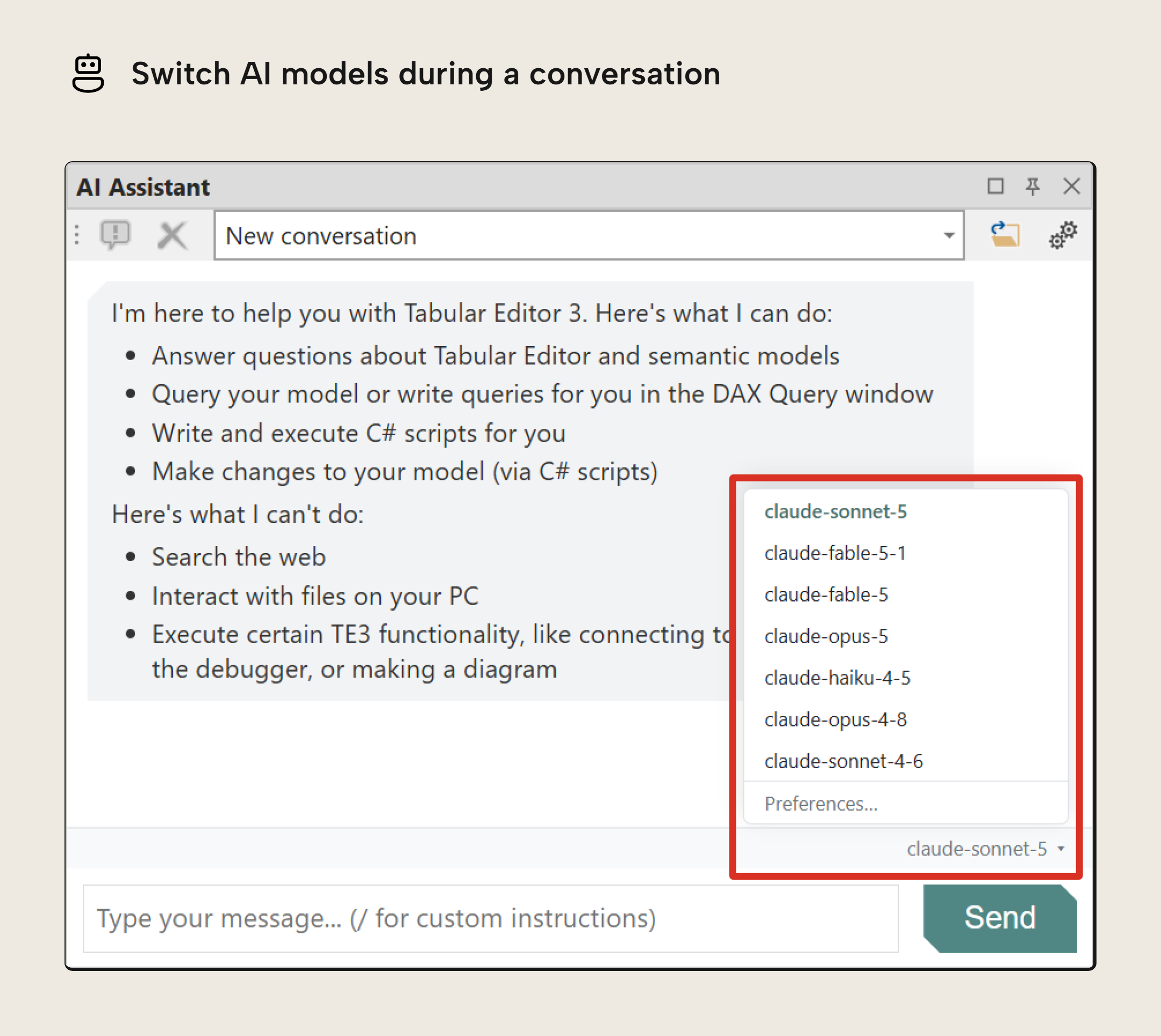Click the X delete conversation icon
This screenshot has width=1161, height=1036.
click(172, 236)
